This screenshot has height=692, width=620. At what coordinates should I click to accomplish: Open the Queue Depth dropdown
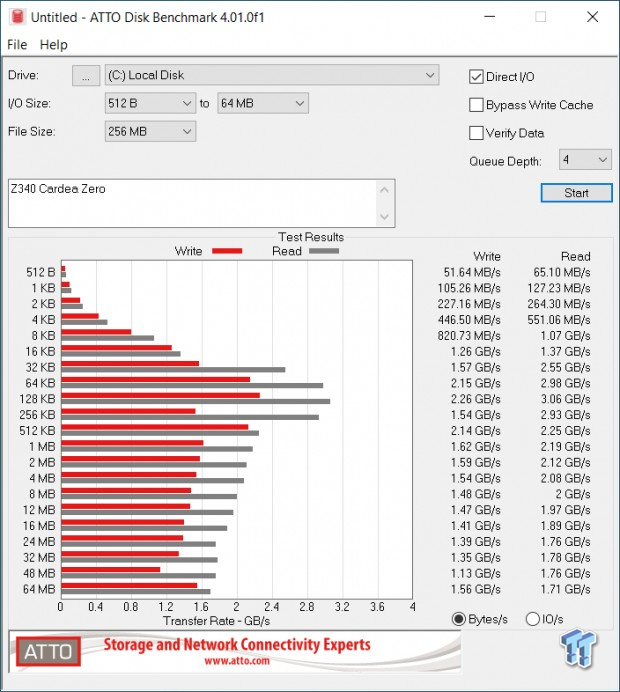tap(585, 159)
